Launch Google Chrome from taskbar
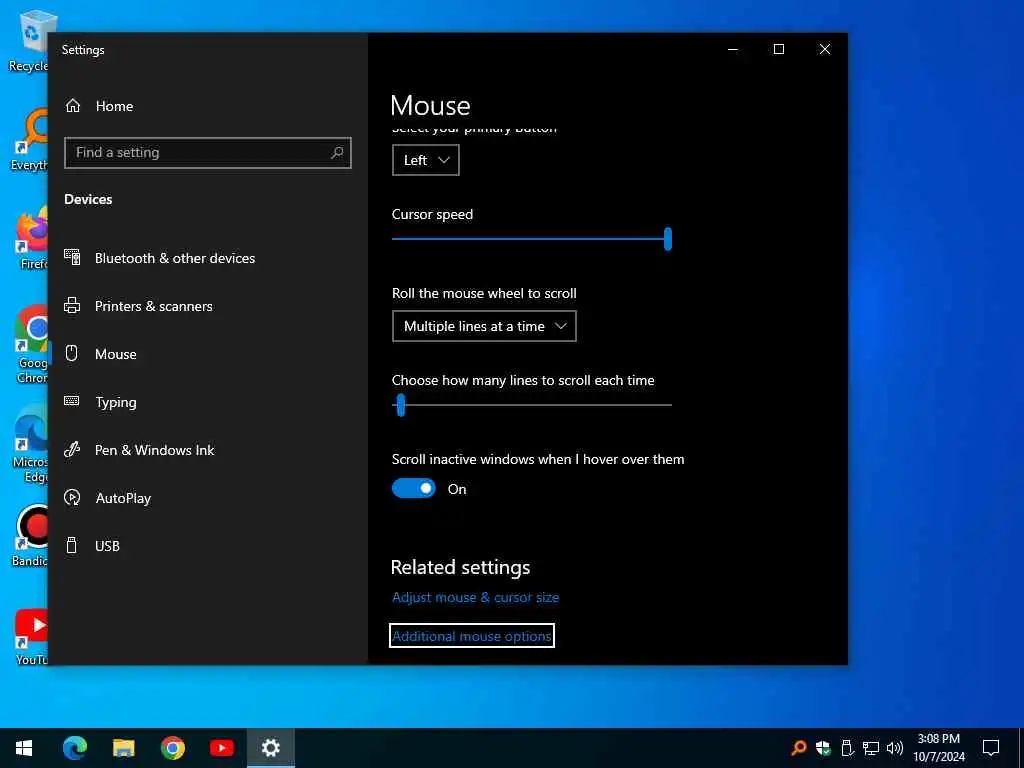The width and height of the screenshot is (1024, 768). 172,748
